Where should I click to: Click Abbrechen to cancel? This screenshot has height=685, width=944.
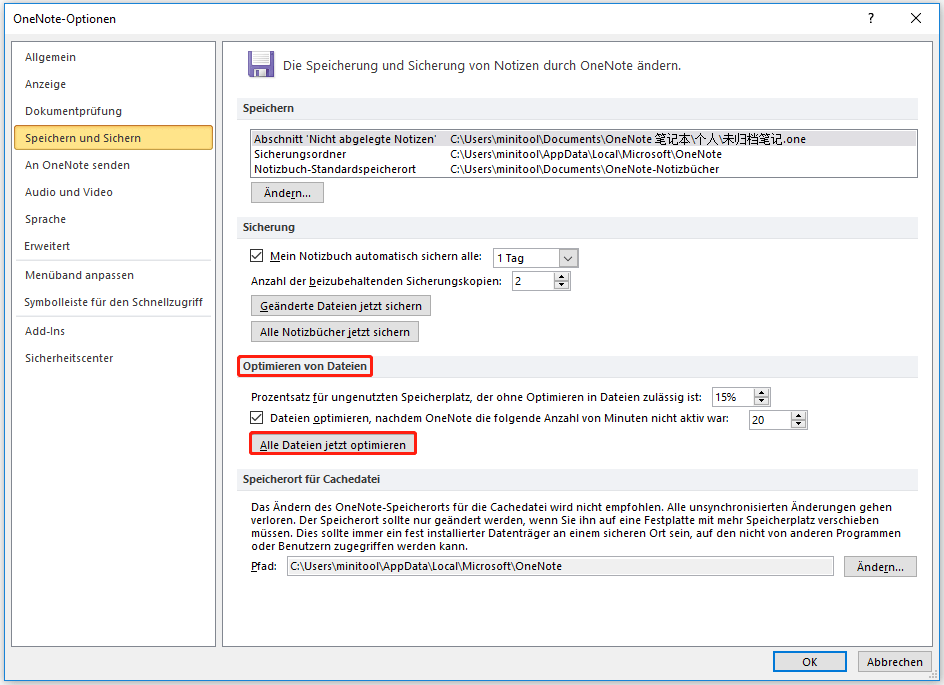895,662
